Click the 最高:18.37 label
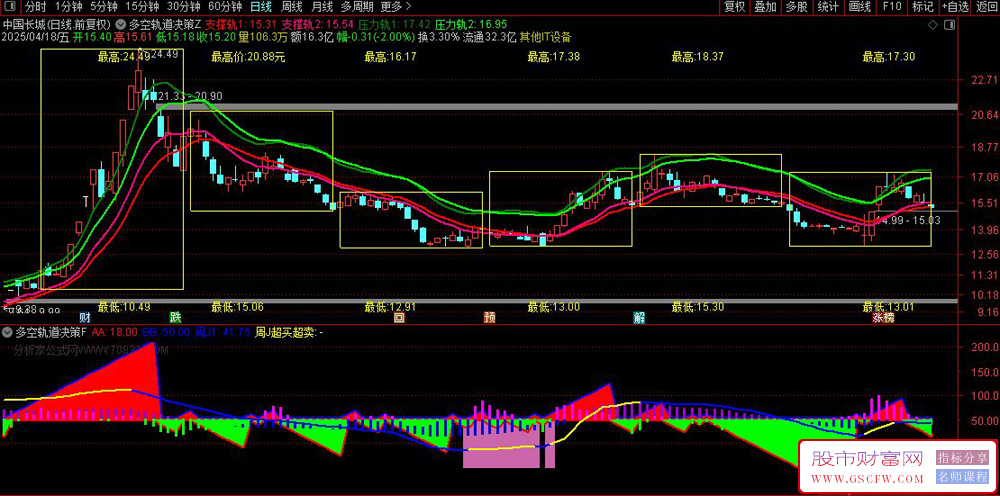 coord(698,57)
